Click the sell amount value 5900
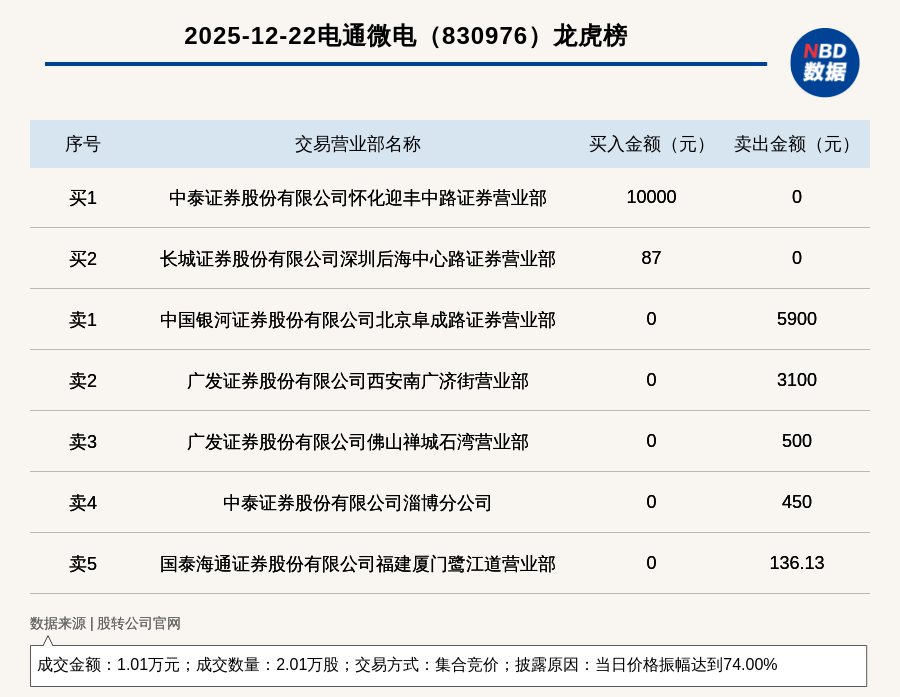 click(x=796, y=319)
